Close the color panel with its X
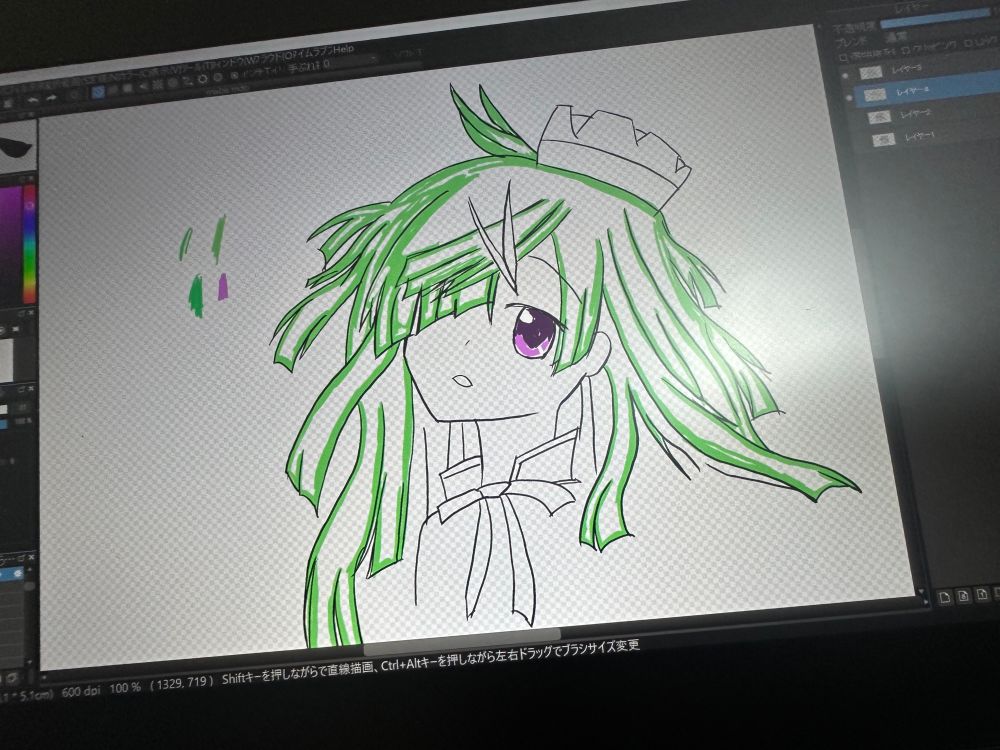Image resolution: width=1000 pixels, height=750 pixels. (30, 179)
